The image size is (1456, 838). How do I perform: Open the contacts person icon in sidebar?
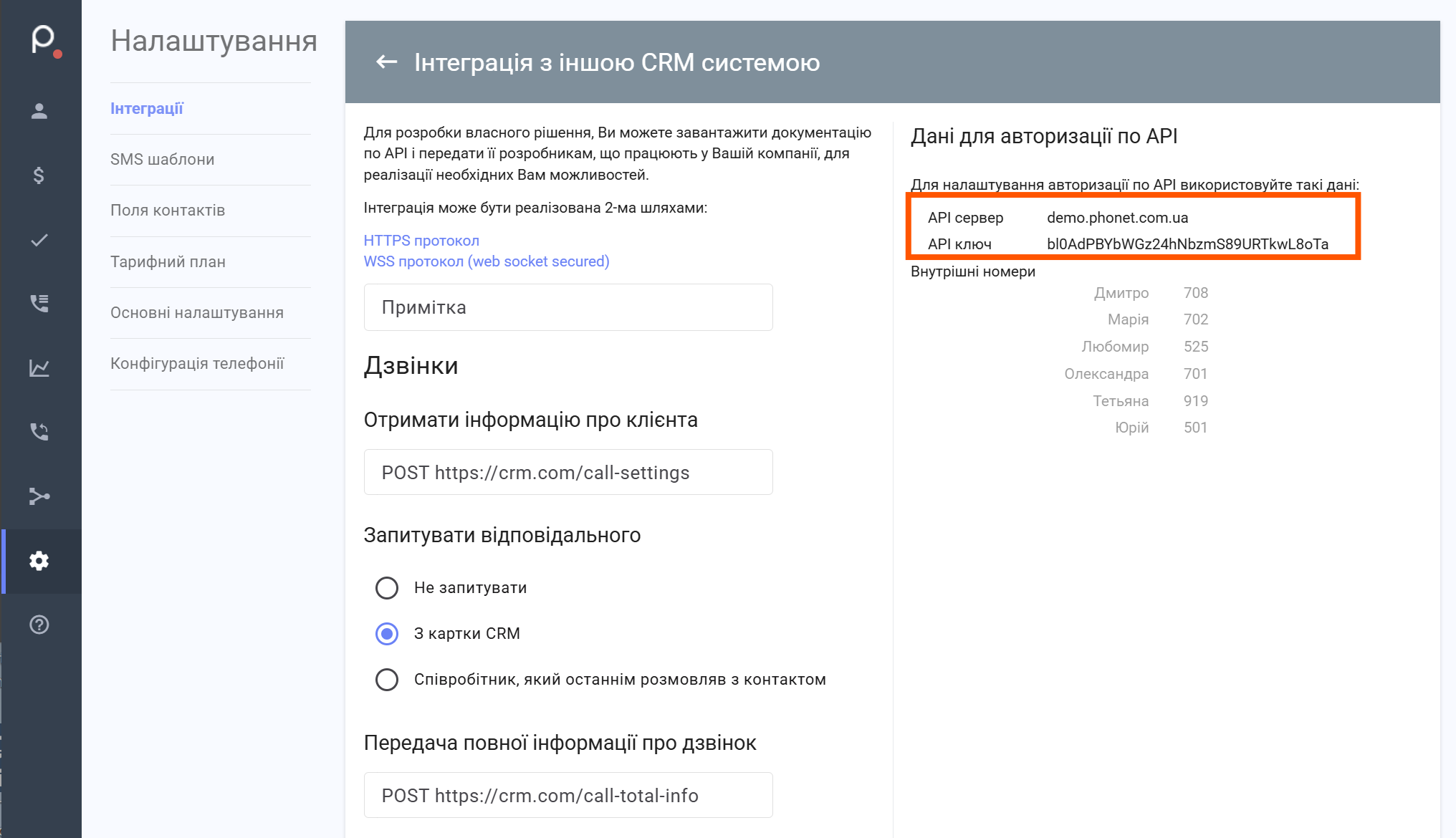point(39,111)
